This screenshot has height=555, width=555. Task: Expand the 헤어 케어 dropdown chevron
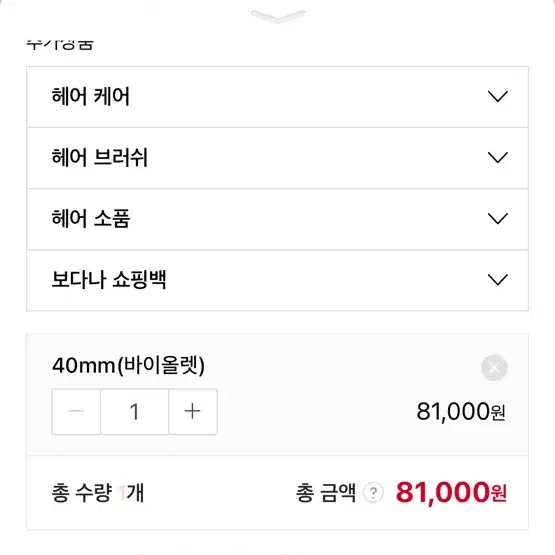pos(498,96)
